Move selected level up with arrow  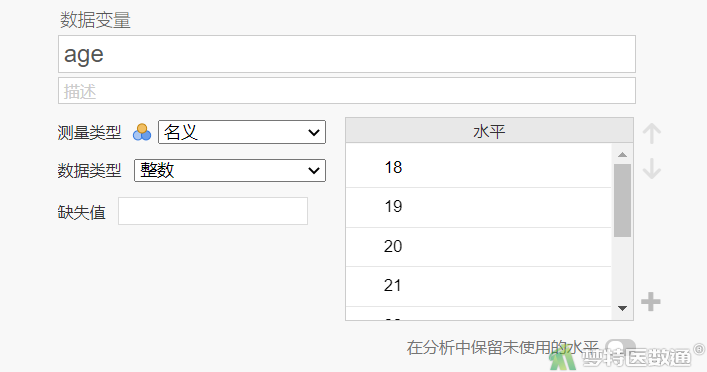click(x=652, y=133)
